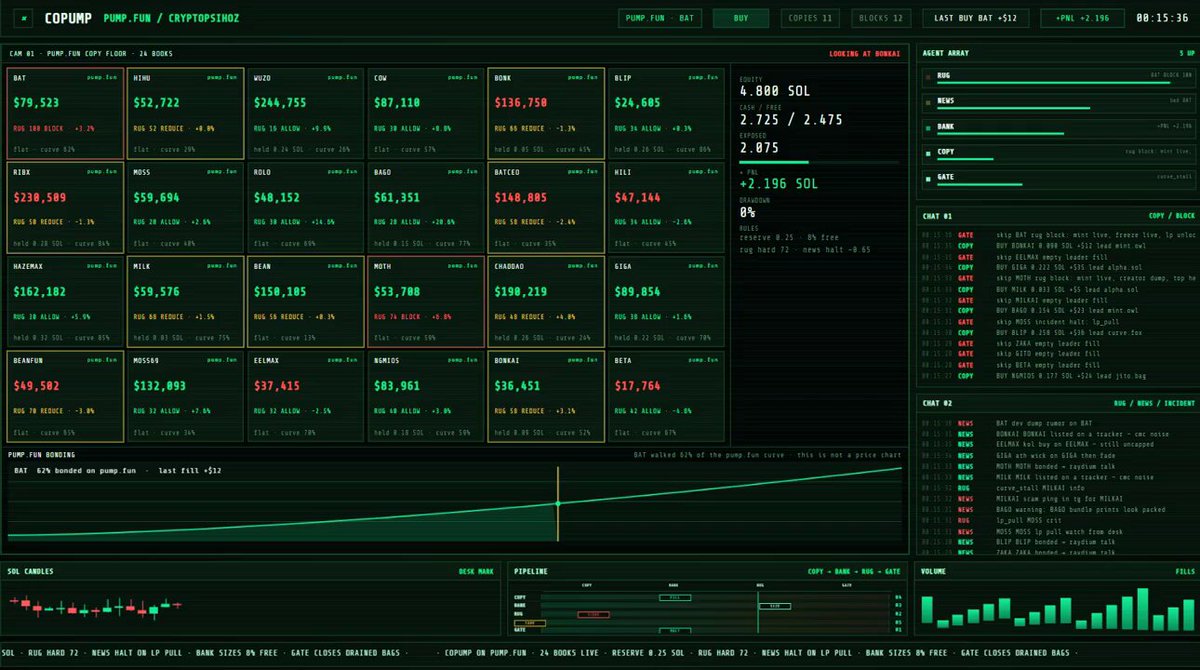
Task: Click the COPUMP logo icon in header
Action: [x=24, y=18]
